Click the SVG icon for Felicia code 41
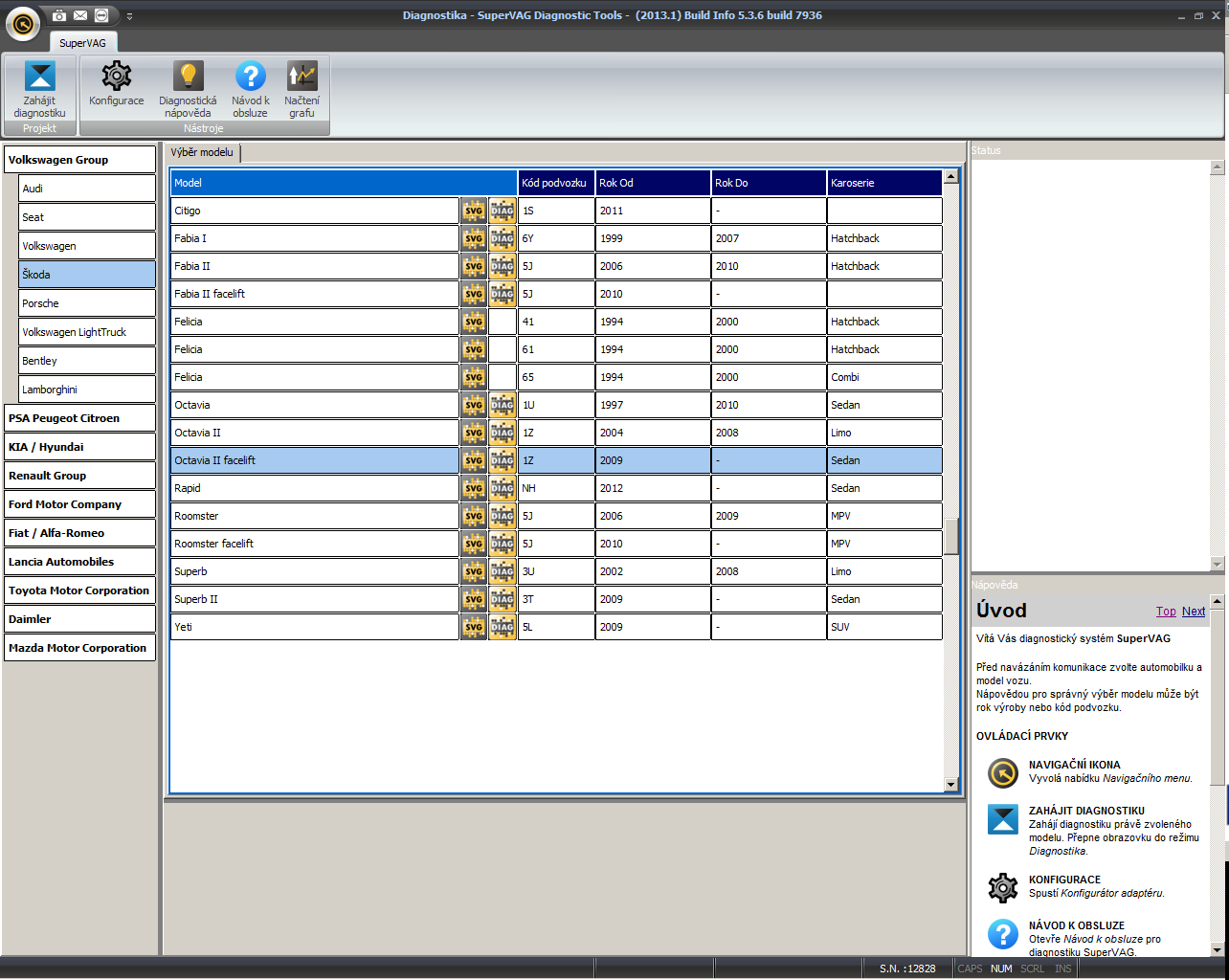Screen dimensions: 1229x980 pos(474,322)
